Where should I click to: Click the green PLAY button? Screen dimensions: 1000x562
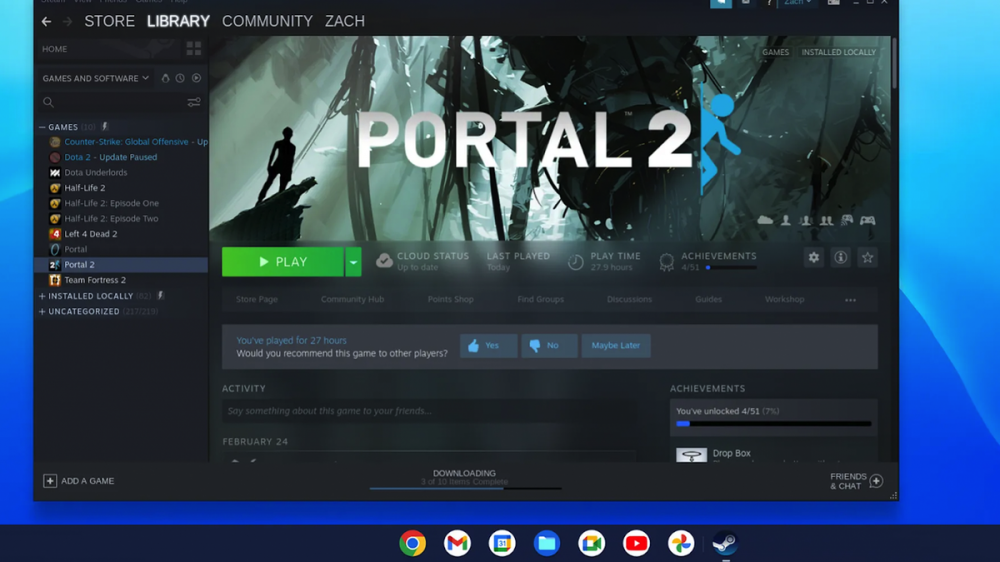283,262
